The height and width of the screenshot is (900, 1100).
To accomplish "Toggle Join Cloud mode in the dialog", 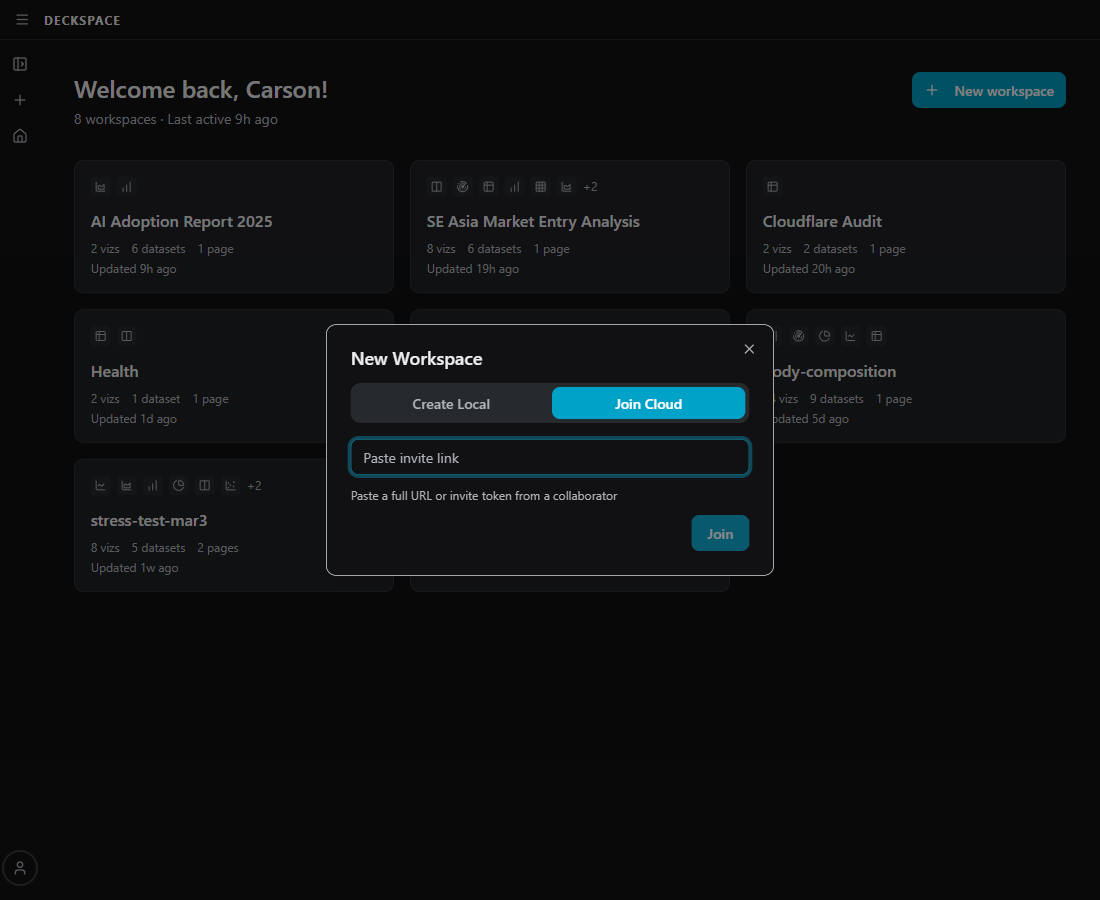I will click(x=648, y=404).
